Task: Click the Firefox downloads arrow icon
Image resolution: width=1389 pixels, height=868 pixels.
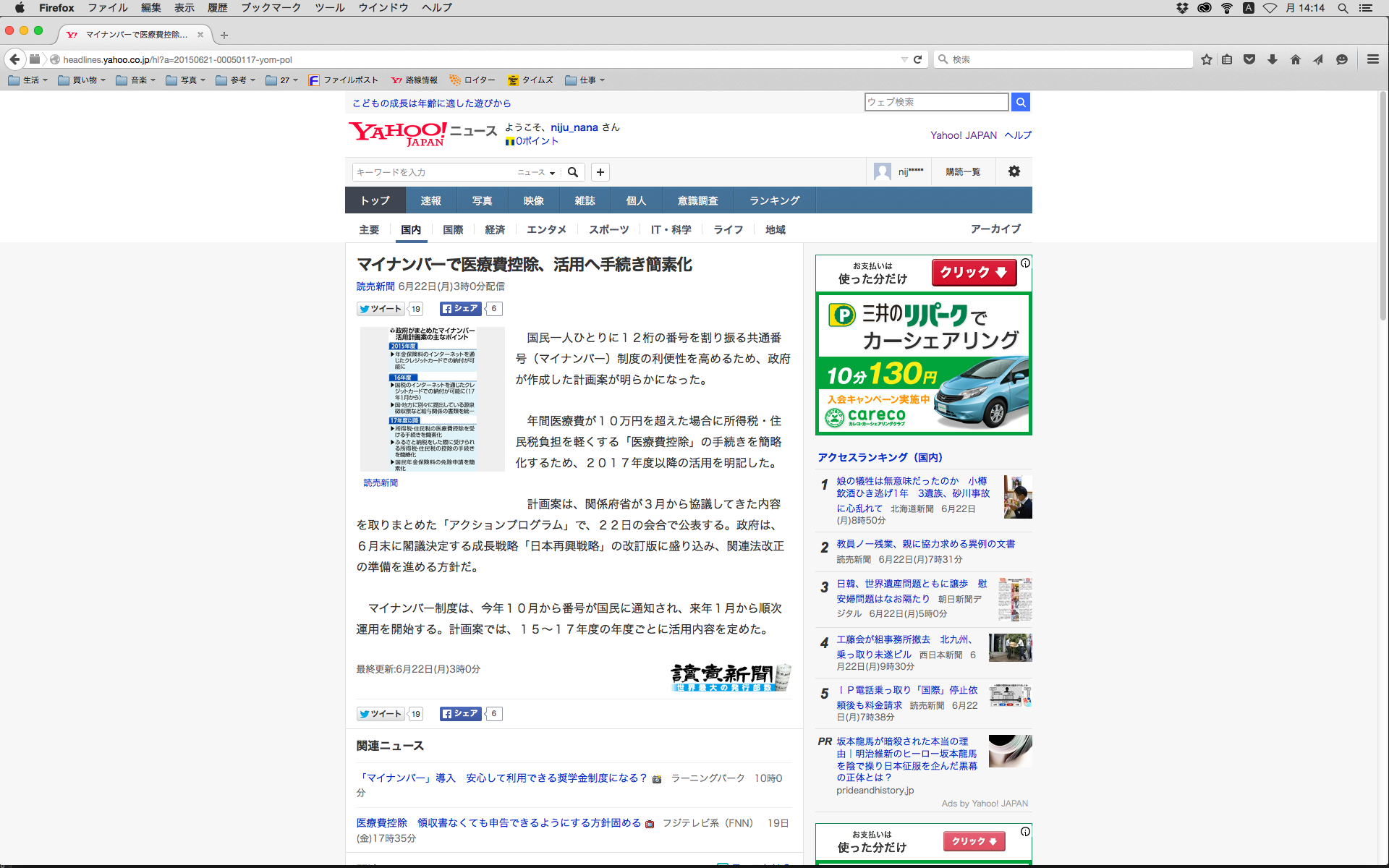Action: [1273, 59]
